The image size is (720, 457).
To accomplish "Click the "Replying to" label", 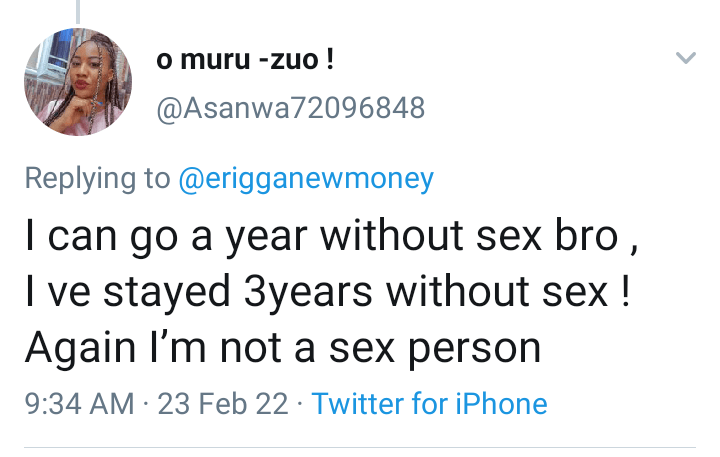I will pos(97,179).
